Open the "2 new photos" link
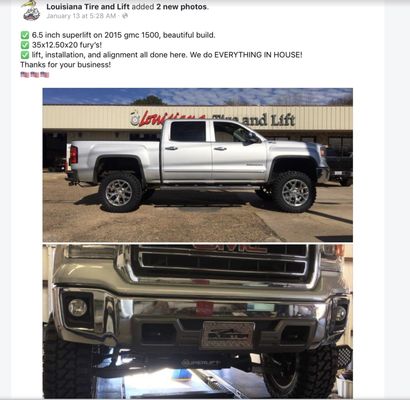Screen dimensions: 410x400 click(181, 7)
